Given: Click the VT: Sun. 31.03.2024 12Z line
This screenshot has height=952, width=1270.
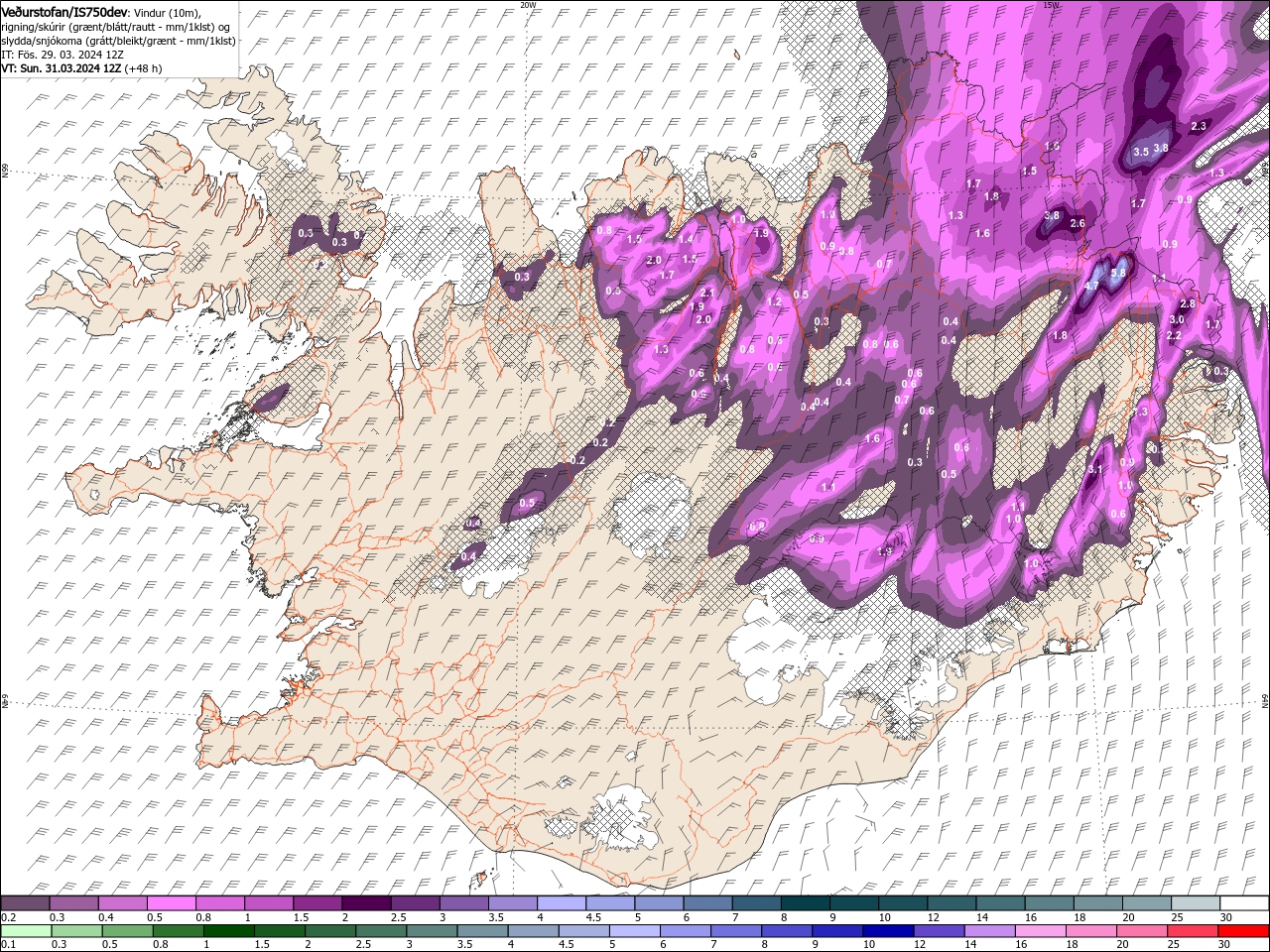Looking at the screenshot, I should [81, 68].
